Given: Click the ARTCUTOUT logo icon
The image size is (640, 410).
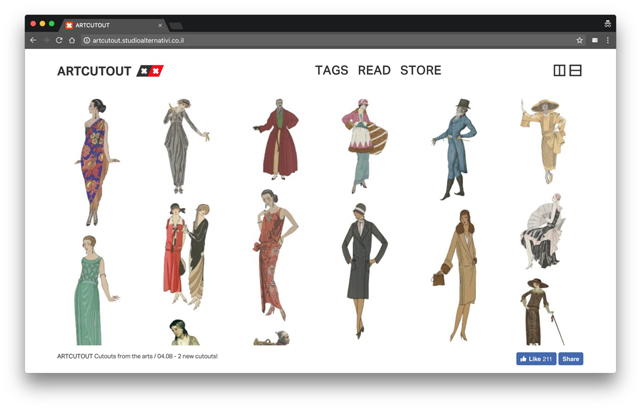Looking at the screenshot, I should (150, 71).
